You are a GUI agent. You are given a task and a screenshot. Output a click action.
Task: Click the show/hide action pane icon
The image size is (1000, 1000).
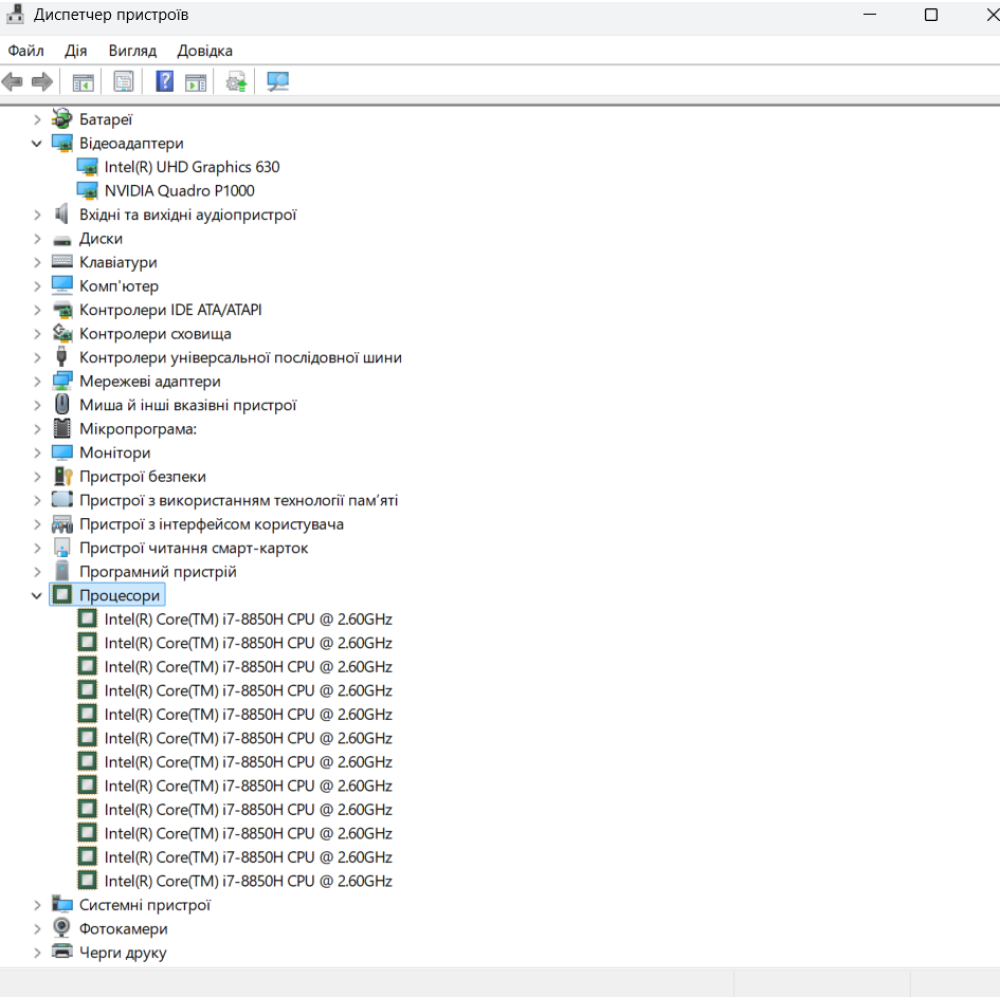(x=196, y=82)
